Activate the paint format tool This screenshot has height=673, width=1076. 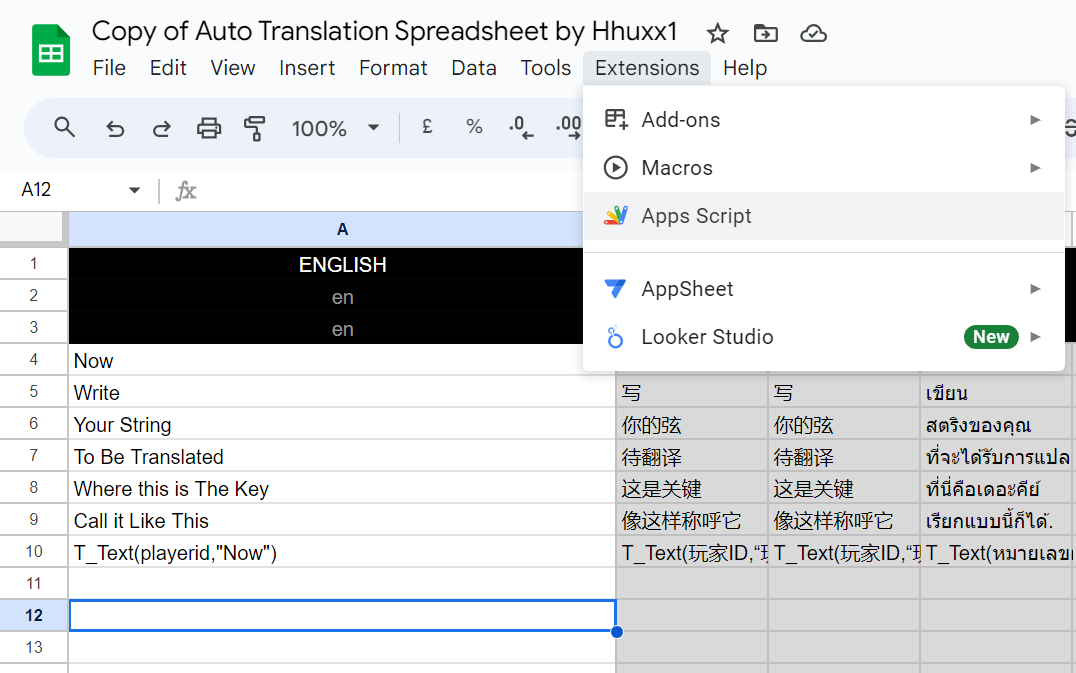pos(255,128)
